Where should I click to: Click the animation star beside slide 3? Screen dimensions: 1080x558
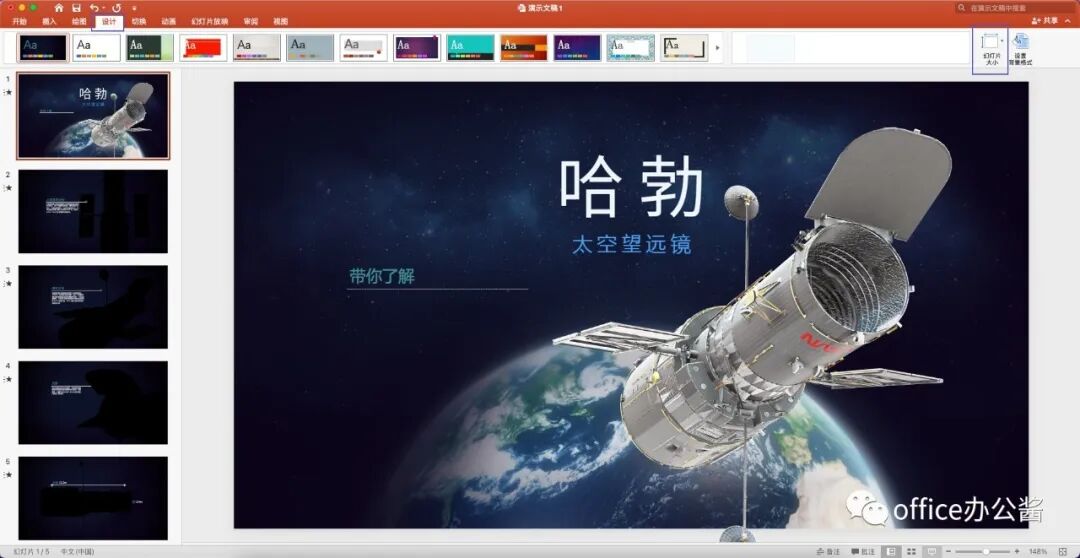pos(8,283)
